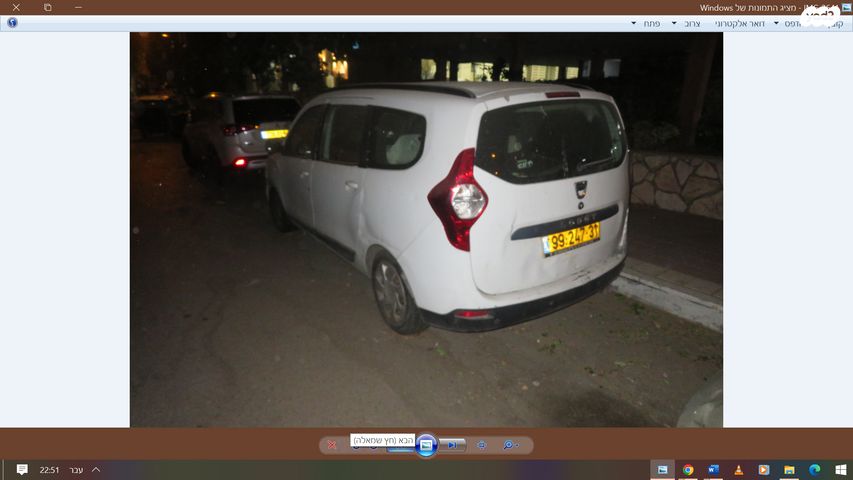Click the red delete photo icon
Image resolution: width=853 pixels, height=480 pixels.
point(332,445)
